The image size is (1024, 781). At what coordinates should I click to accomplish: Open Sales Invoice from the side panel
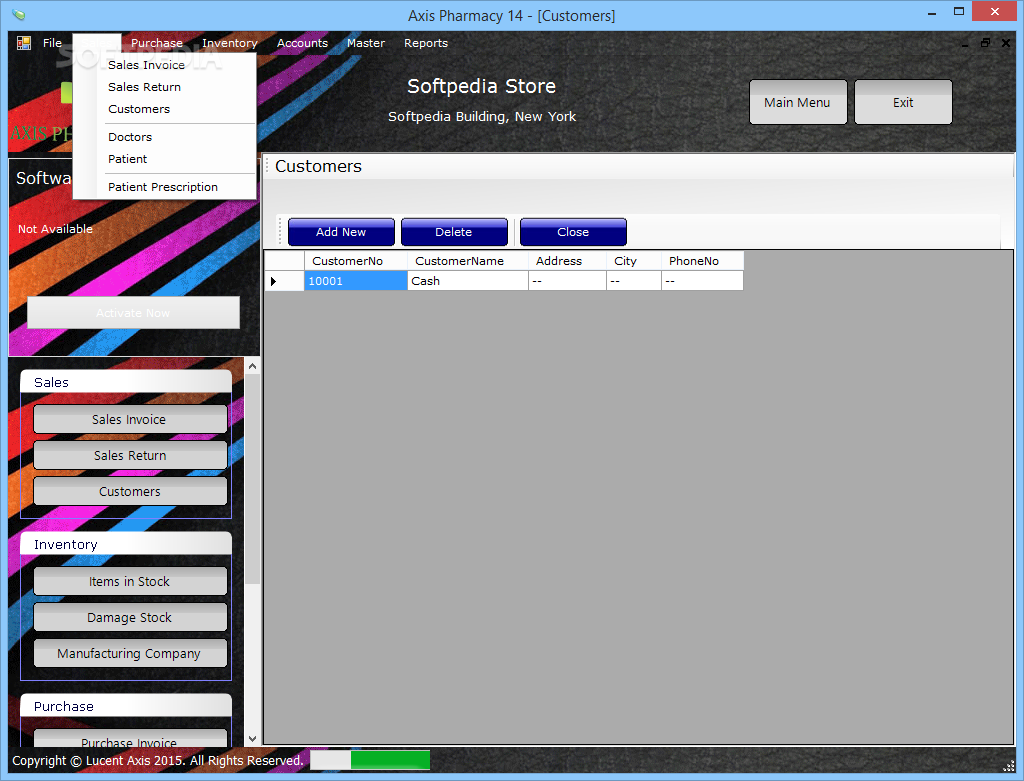coord(130,419)
